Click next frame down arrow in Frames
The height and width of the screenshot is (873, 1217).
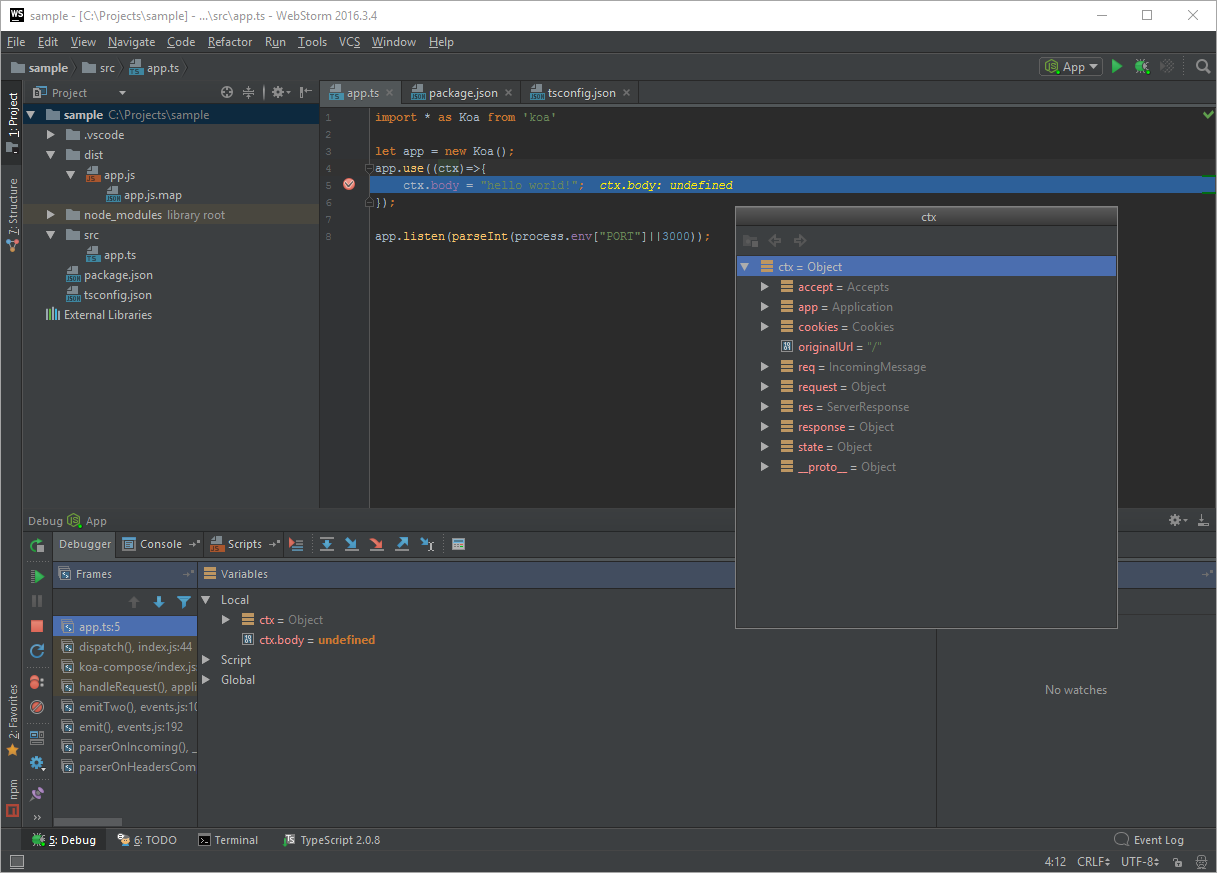tap(159, 602)
